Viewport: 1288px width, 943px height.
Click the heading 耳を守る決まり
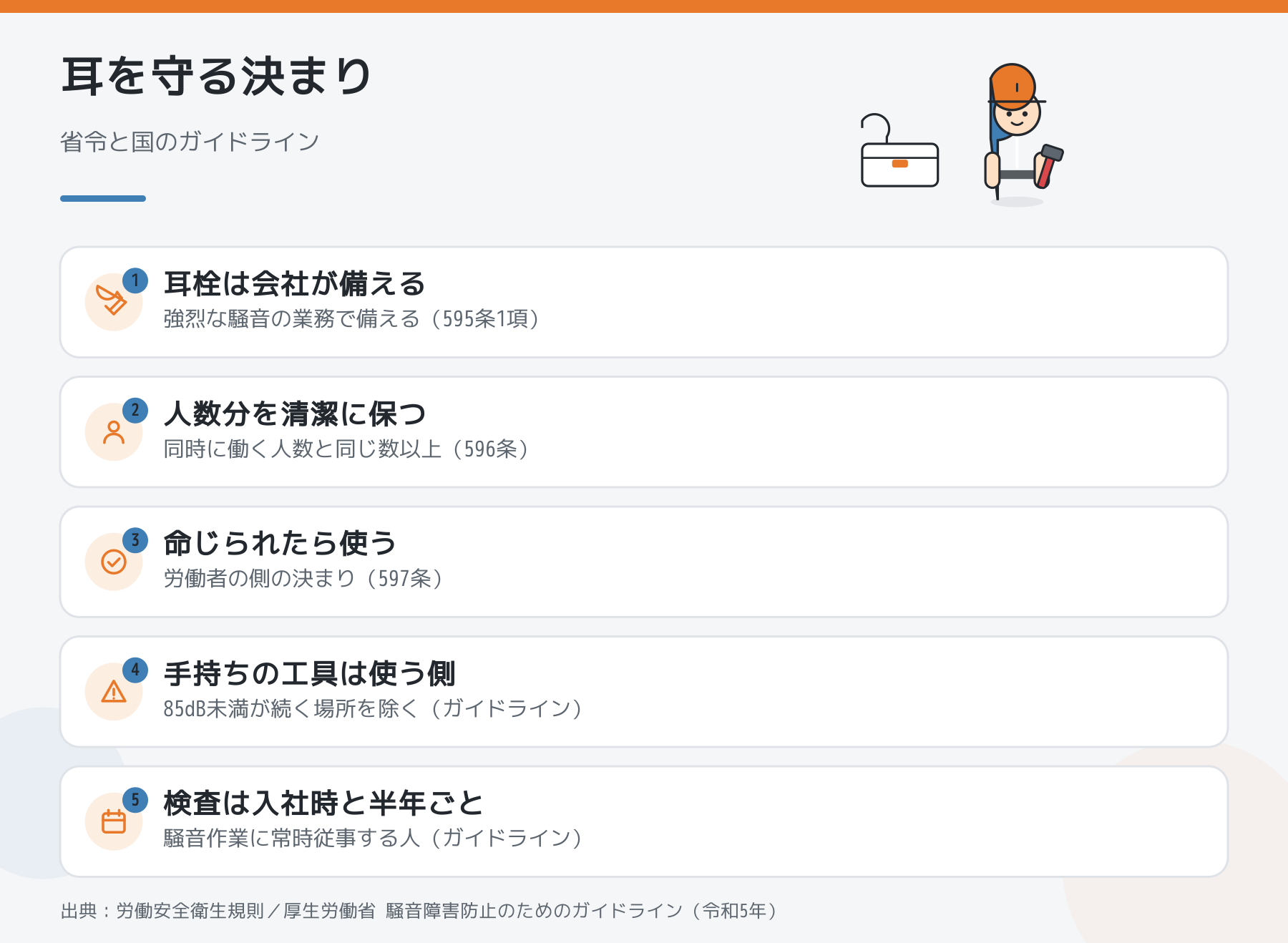[216, 77]
